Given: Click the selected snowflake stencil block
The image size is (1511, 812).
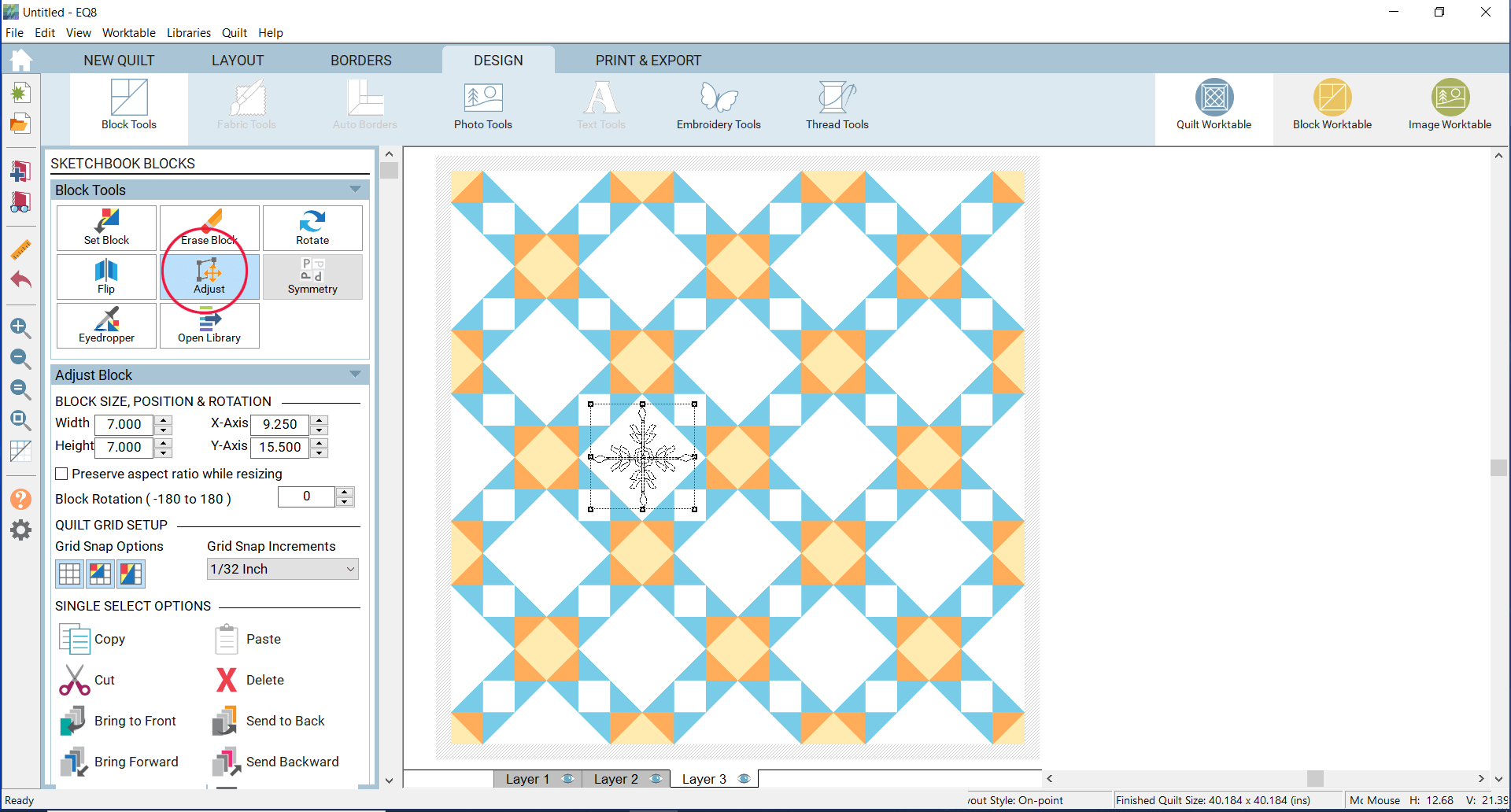Looking at the screenshot, I should (x=642, y=456).
